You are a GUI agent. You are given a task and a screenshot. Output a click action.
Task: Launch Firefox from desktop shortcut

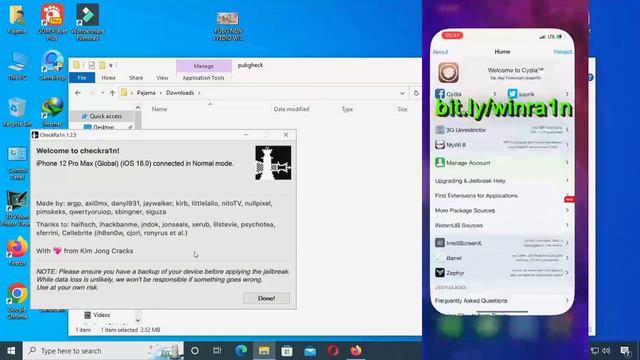tap(17, 251)
